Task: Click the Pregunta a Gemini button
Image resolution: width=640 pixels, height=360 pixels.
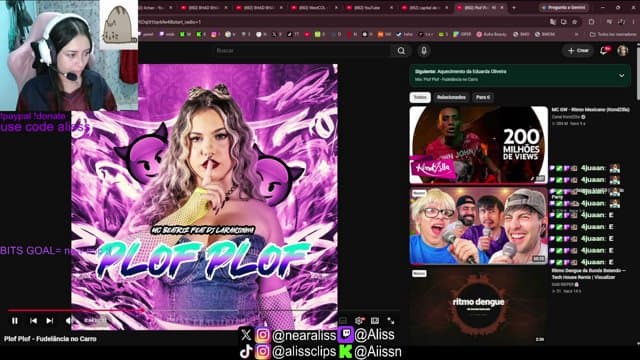Action: 563,7
